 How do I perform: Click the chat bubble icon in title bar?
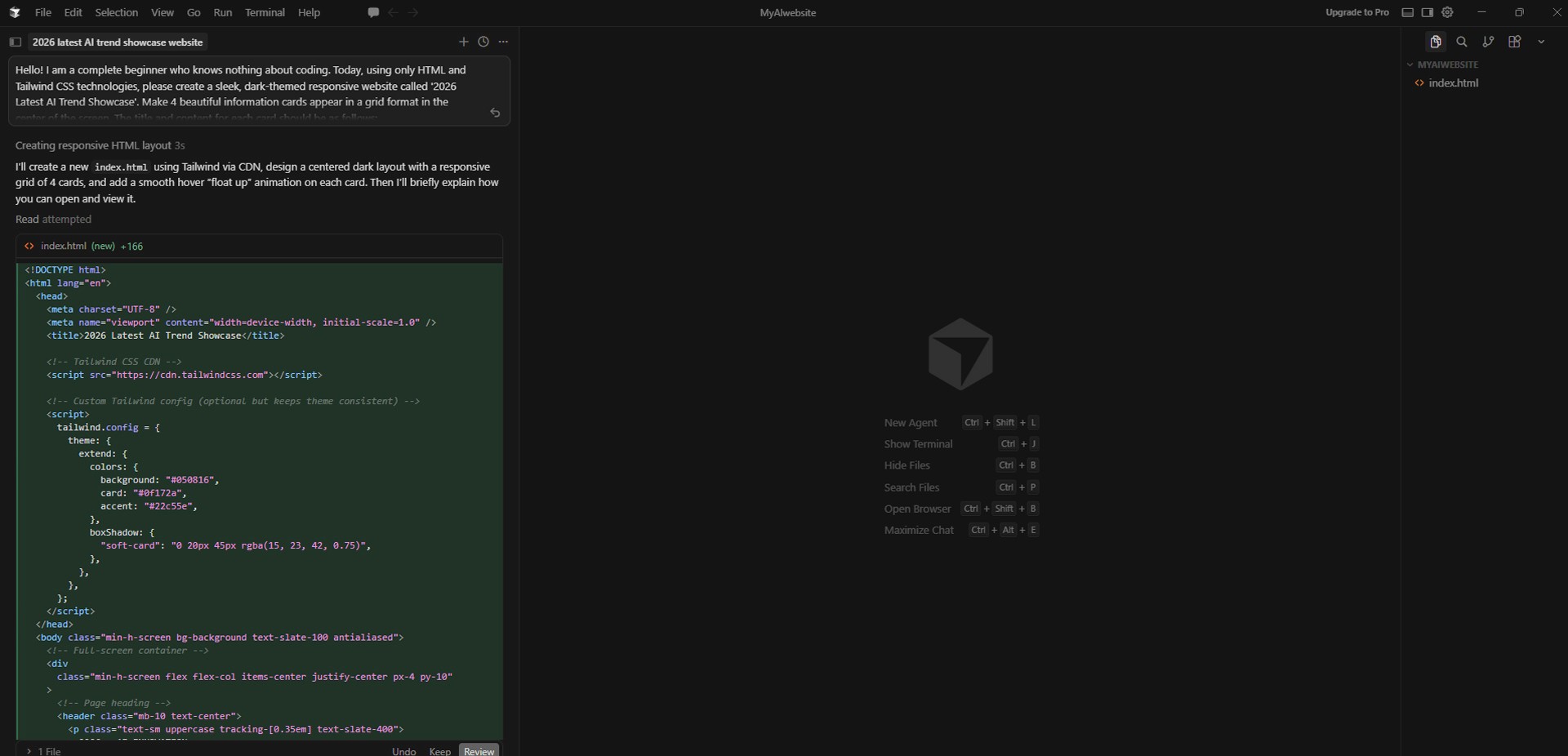[x=373, y=12]
